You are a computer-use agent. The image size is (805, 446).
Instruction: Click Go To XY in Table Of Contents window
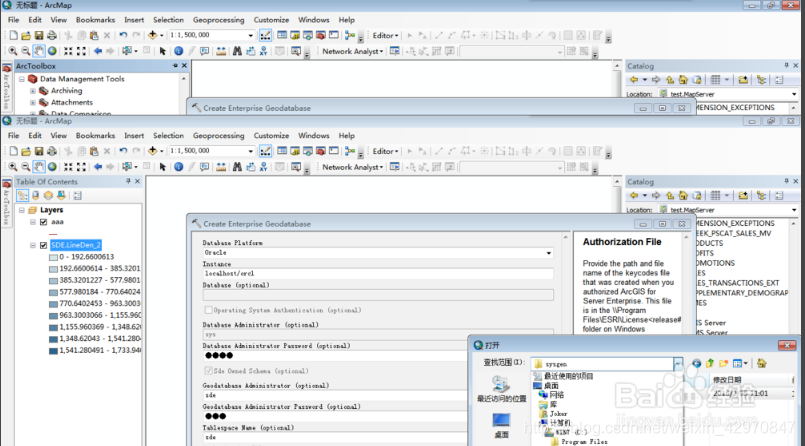263,167
